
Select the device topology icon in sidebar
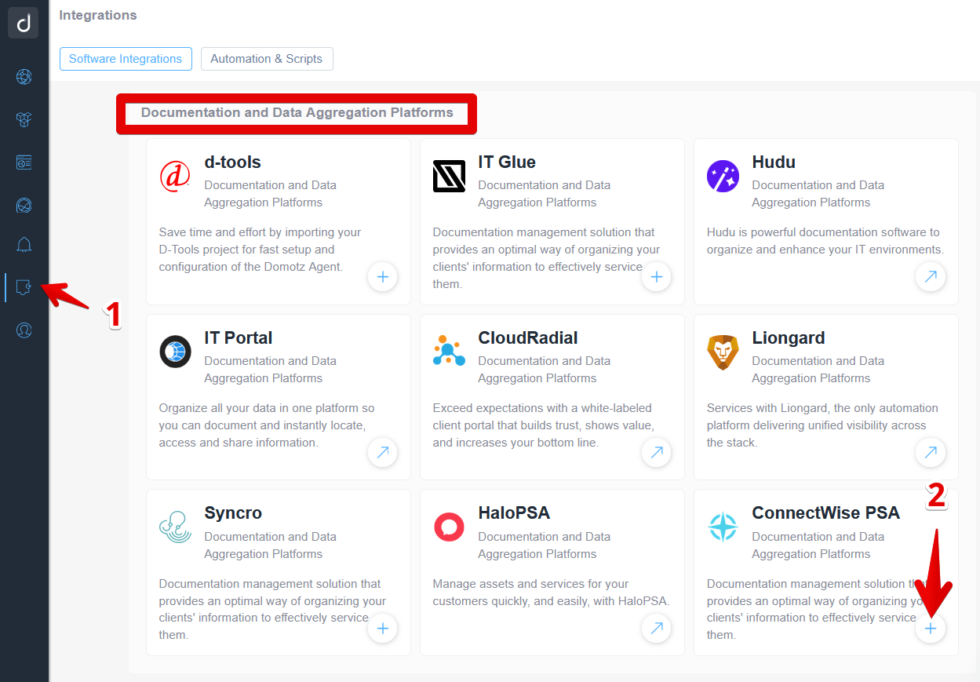23,119
